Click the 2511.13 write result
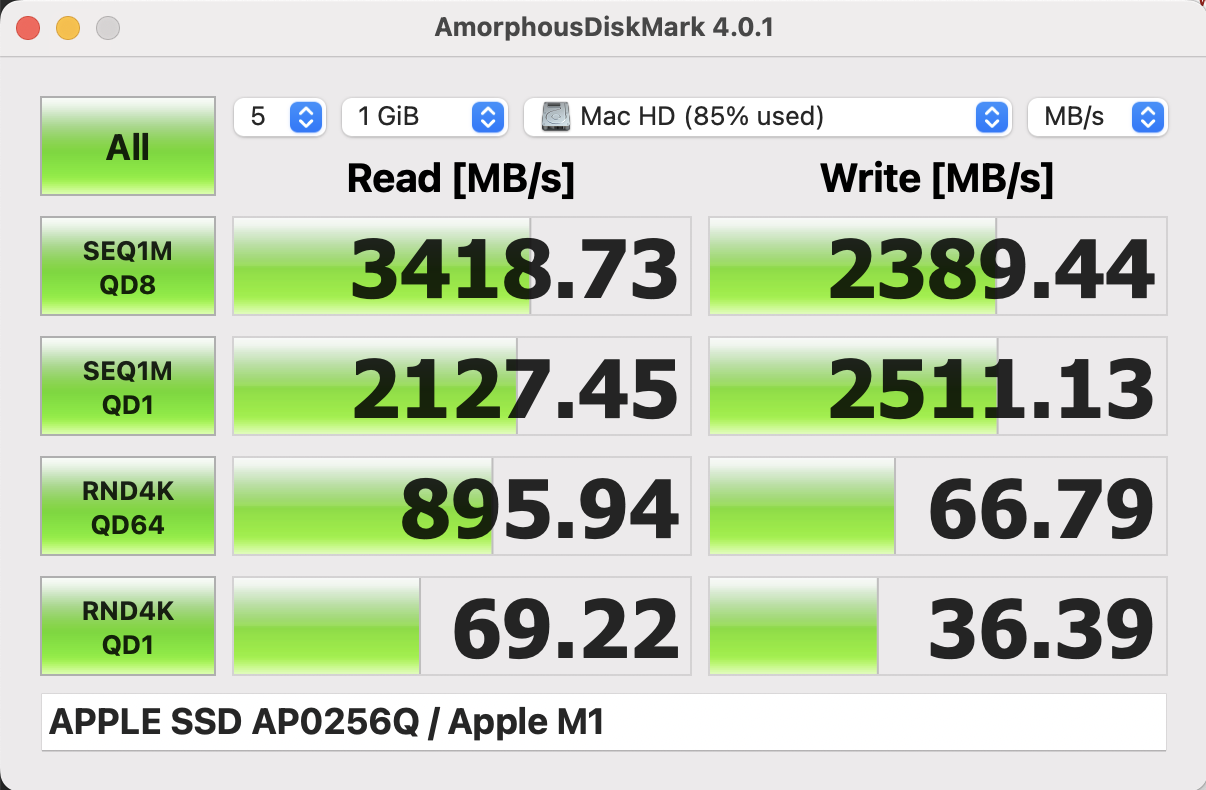Viewport: 1206px width, 790px height. tap(938, 386)
